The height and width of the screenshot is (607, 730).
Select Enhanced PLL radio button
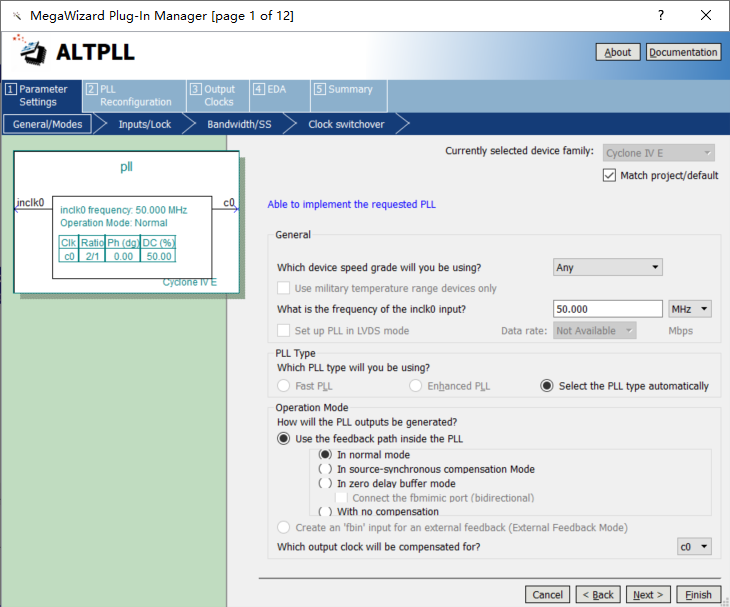point(415,386)
